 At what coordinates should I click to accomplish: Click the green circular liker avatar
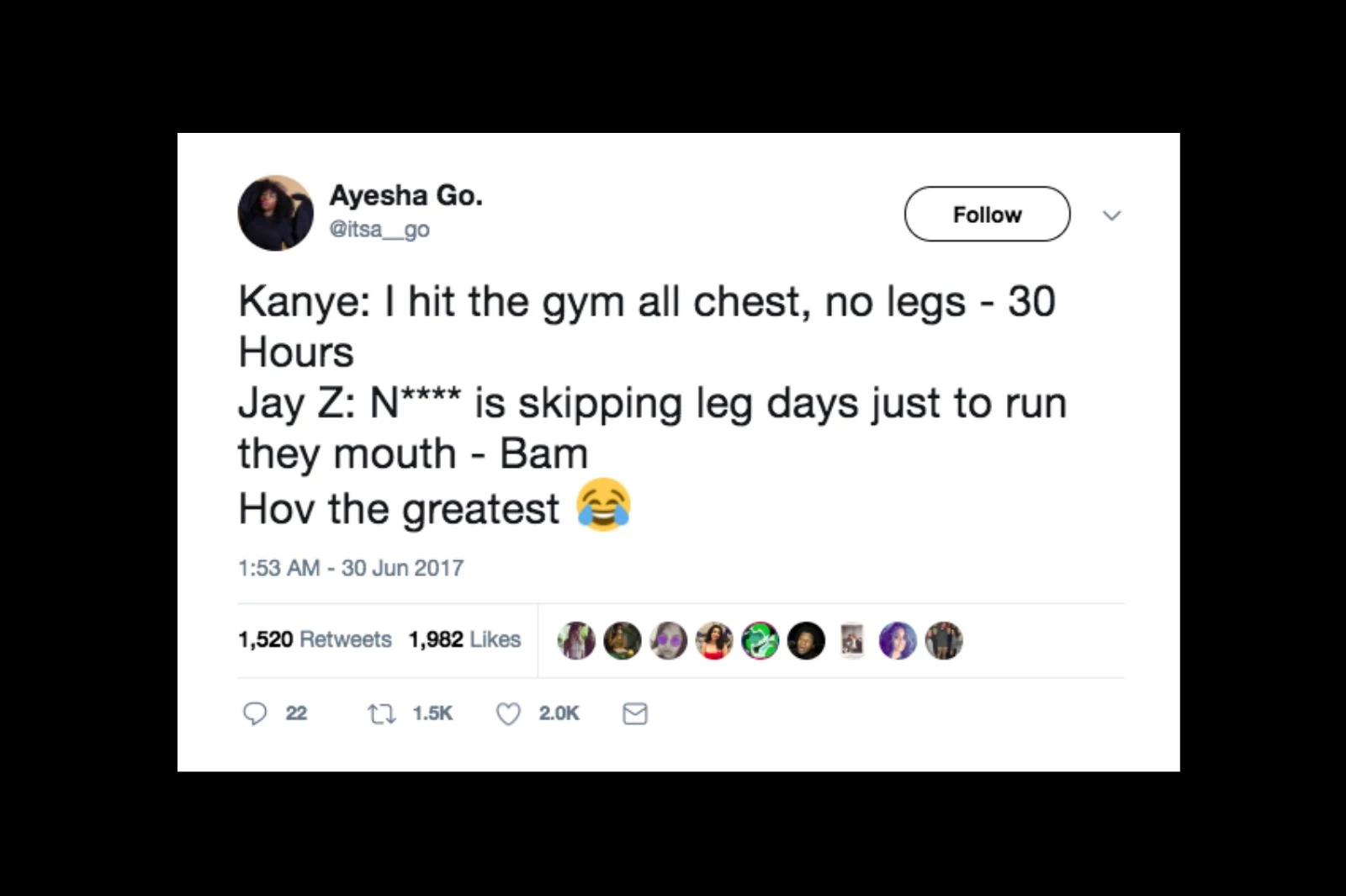pos(760,641)
